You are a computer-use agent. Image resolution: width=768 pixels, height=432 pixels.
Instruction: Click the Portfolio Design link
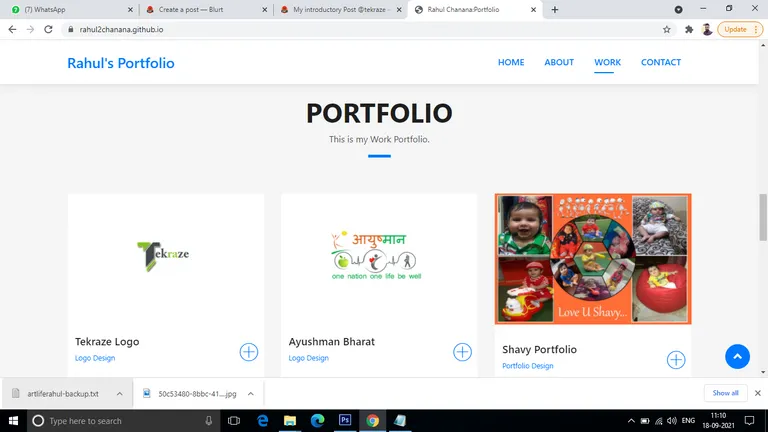pyautogui.click(x=528, y=366)
